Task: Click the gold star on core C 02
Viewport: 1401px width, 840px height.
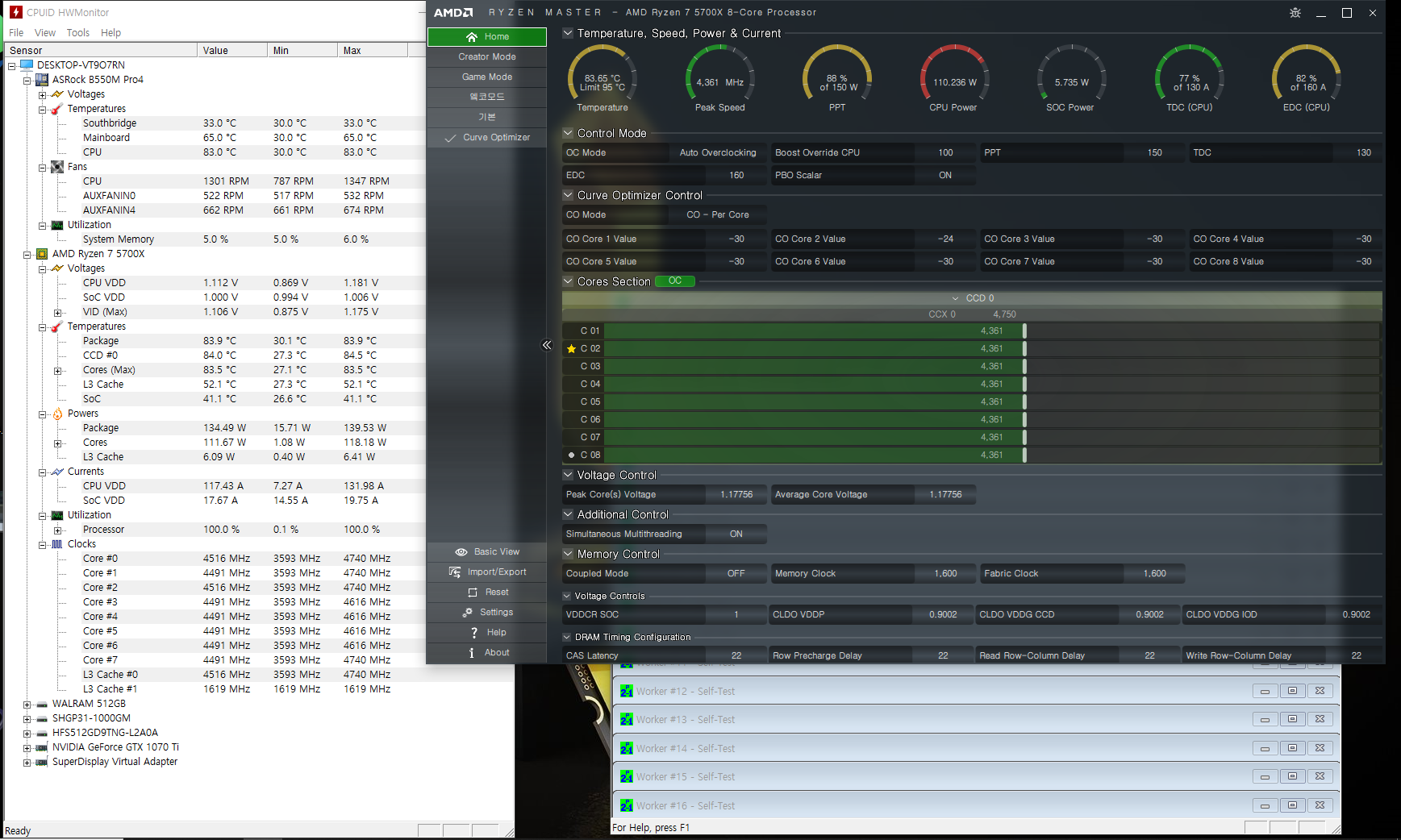Action: [x=572, y=349]
